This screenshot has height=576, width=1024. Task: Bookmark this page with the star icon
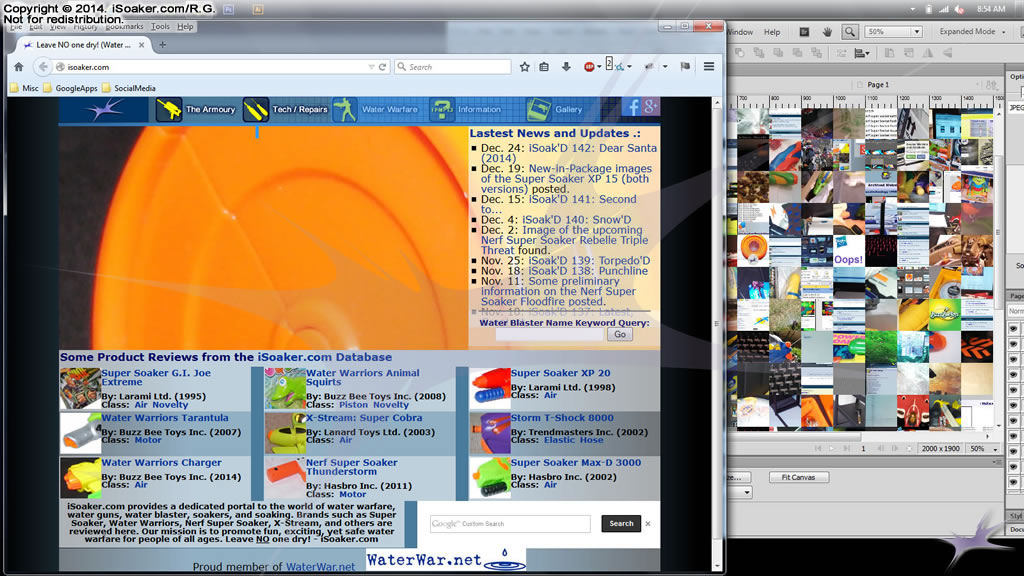click(524, 67)
